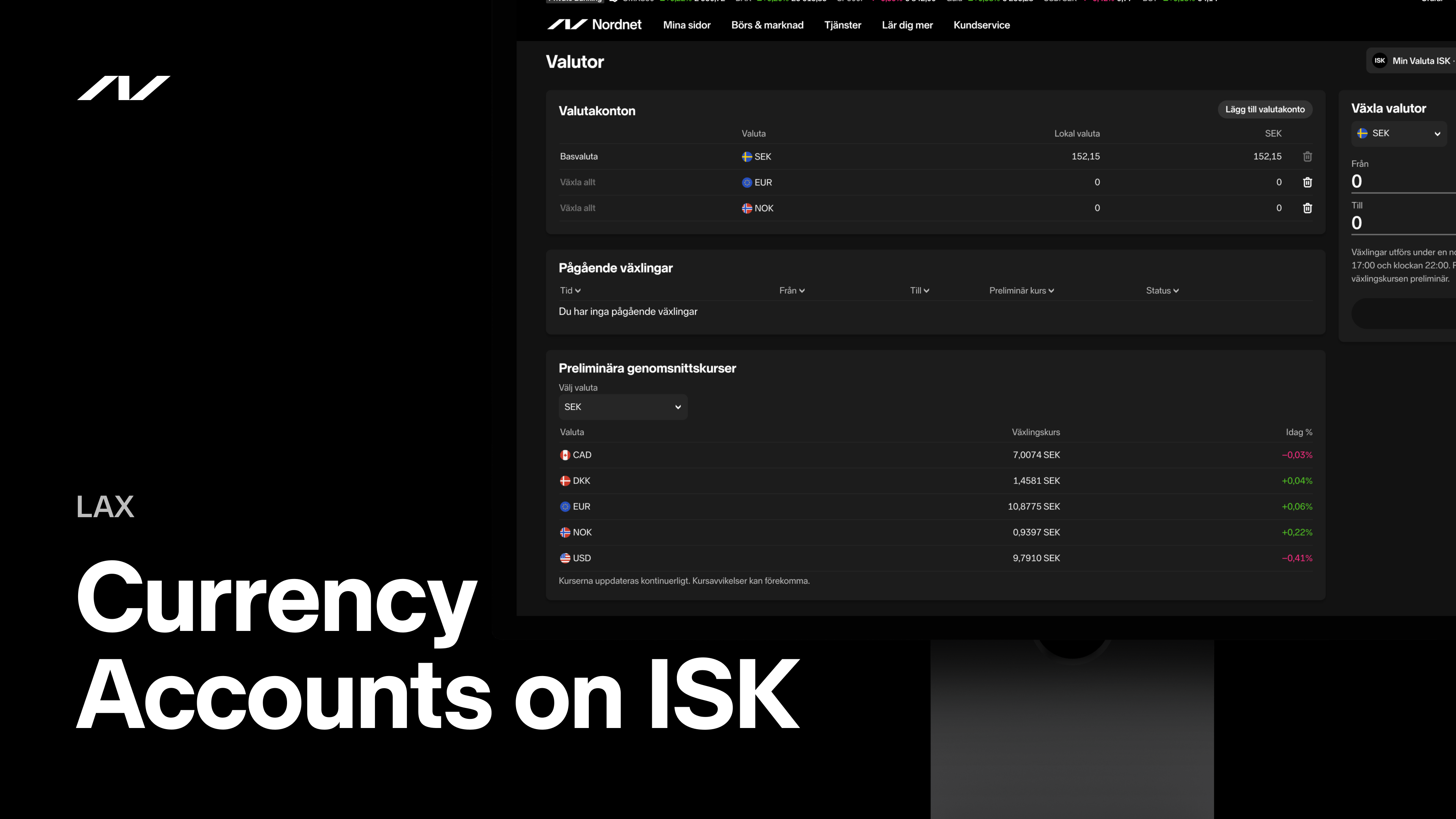
Task: Click the EUR rate 10,8775 SEK
Action: 1034,507
